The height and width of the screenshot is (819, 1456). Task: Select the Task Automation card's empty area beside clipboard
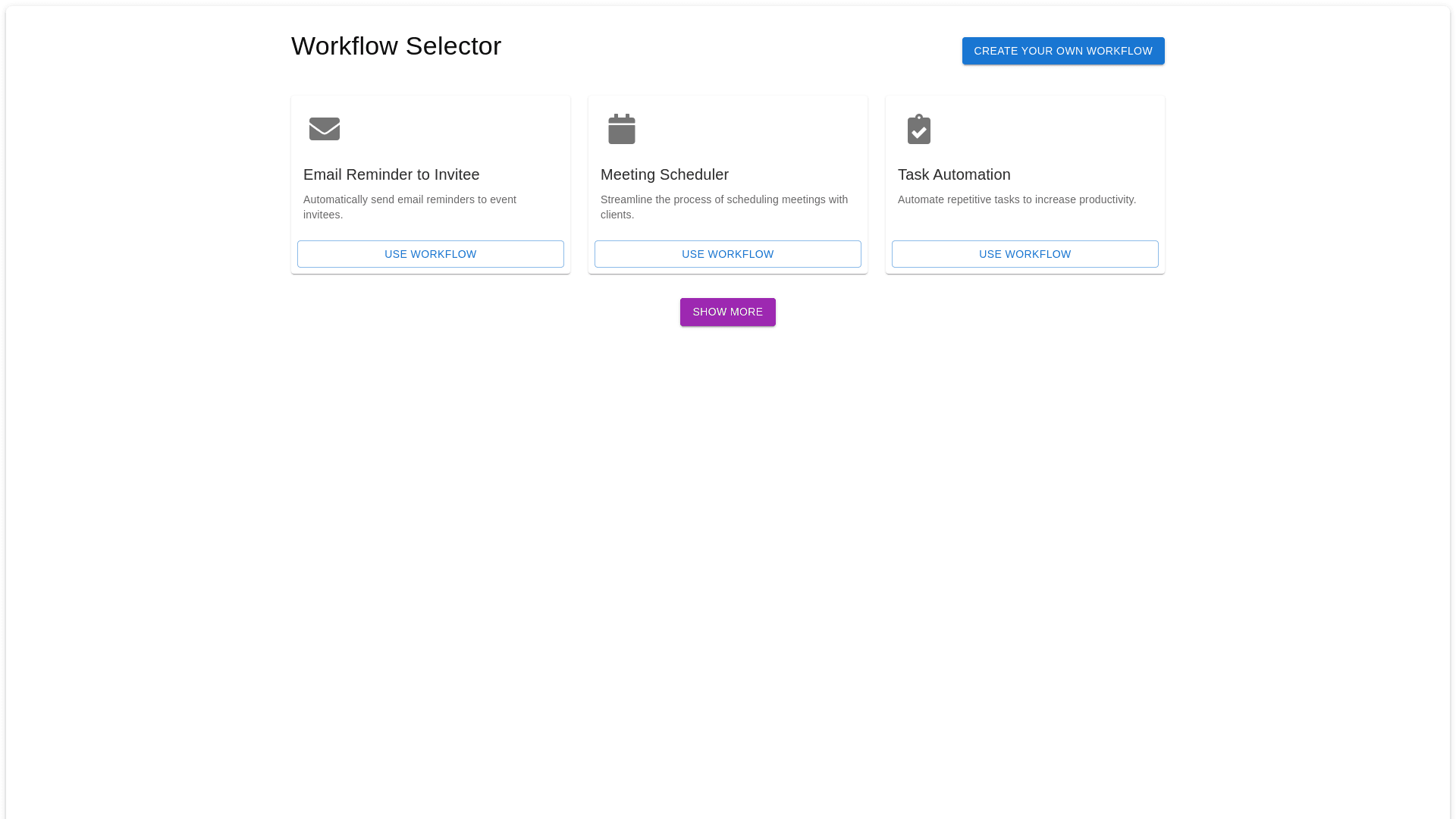1062,129
